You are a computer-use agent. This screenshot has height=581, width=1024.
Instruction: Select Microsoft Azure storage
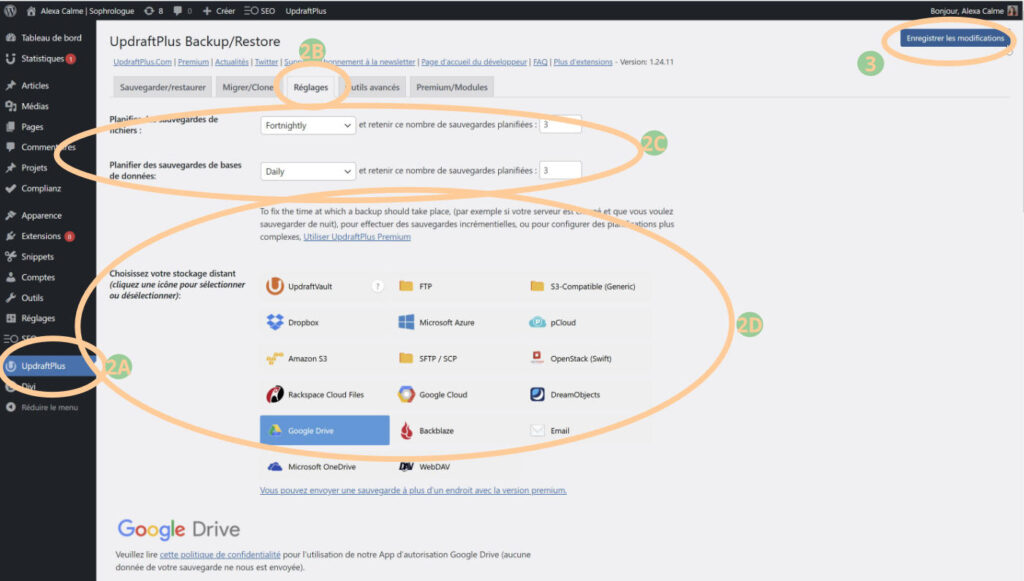pos(456,322)
